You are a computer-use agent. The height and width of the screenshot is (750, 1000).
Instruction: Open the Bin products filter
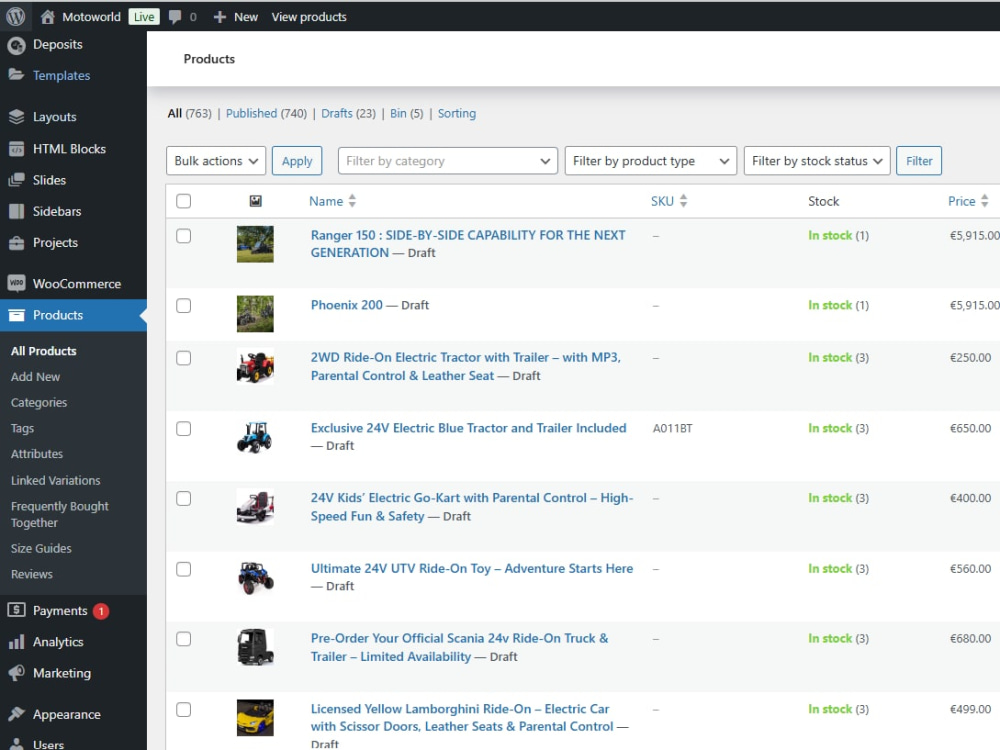coord(398,114)
